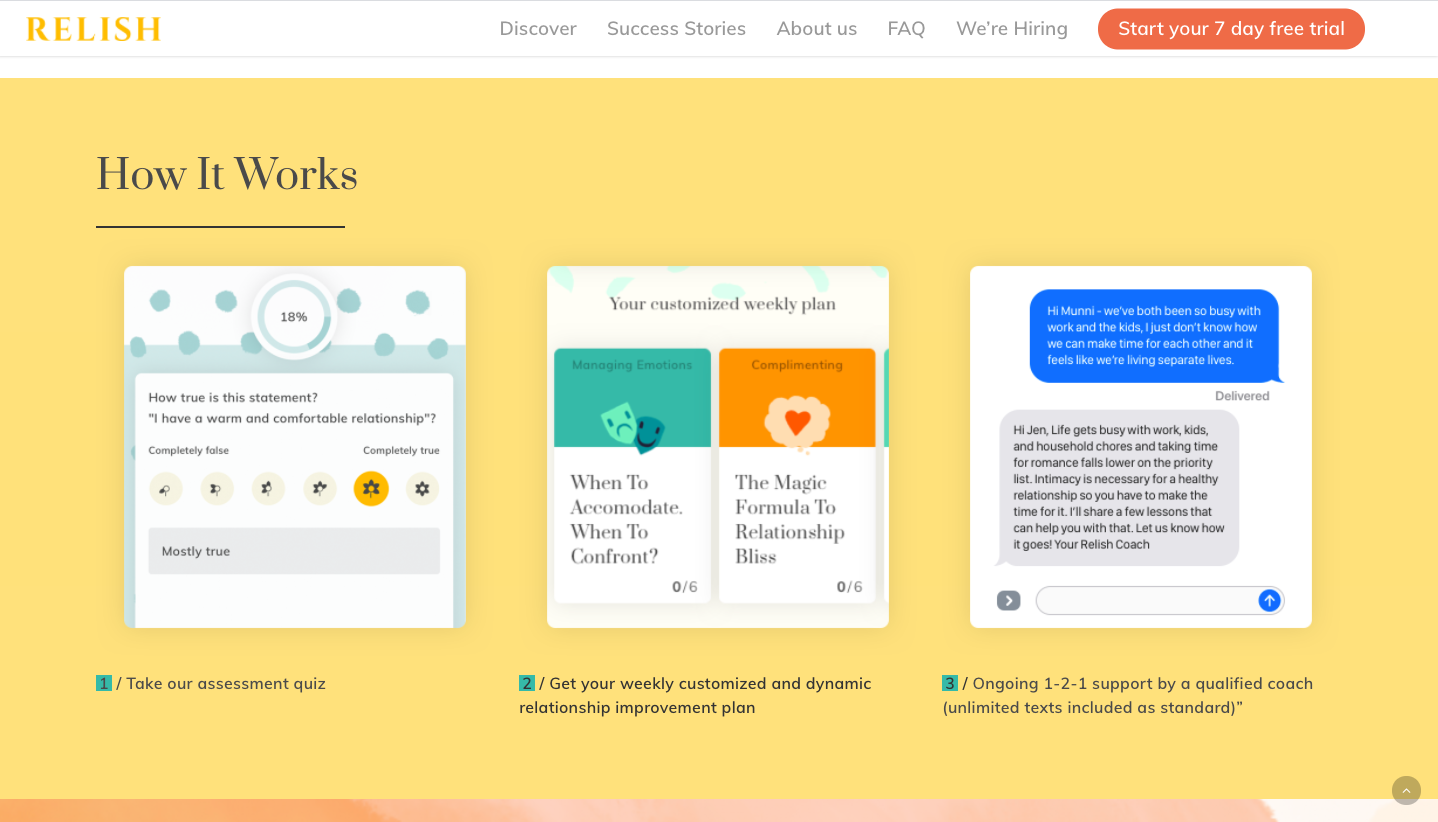Click the heart bubble icon in Complimenting card
This screenshot has height=822, width=1438.
(x=797, y=424)
